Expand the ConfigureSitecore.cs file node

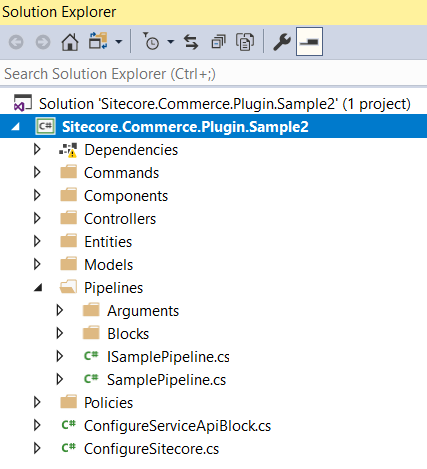point(37,448)
